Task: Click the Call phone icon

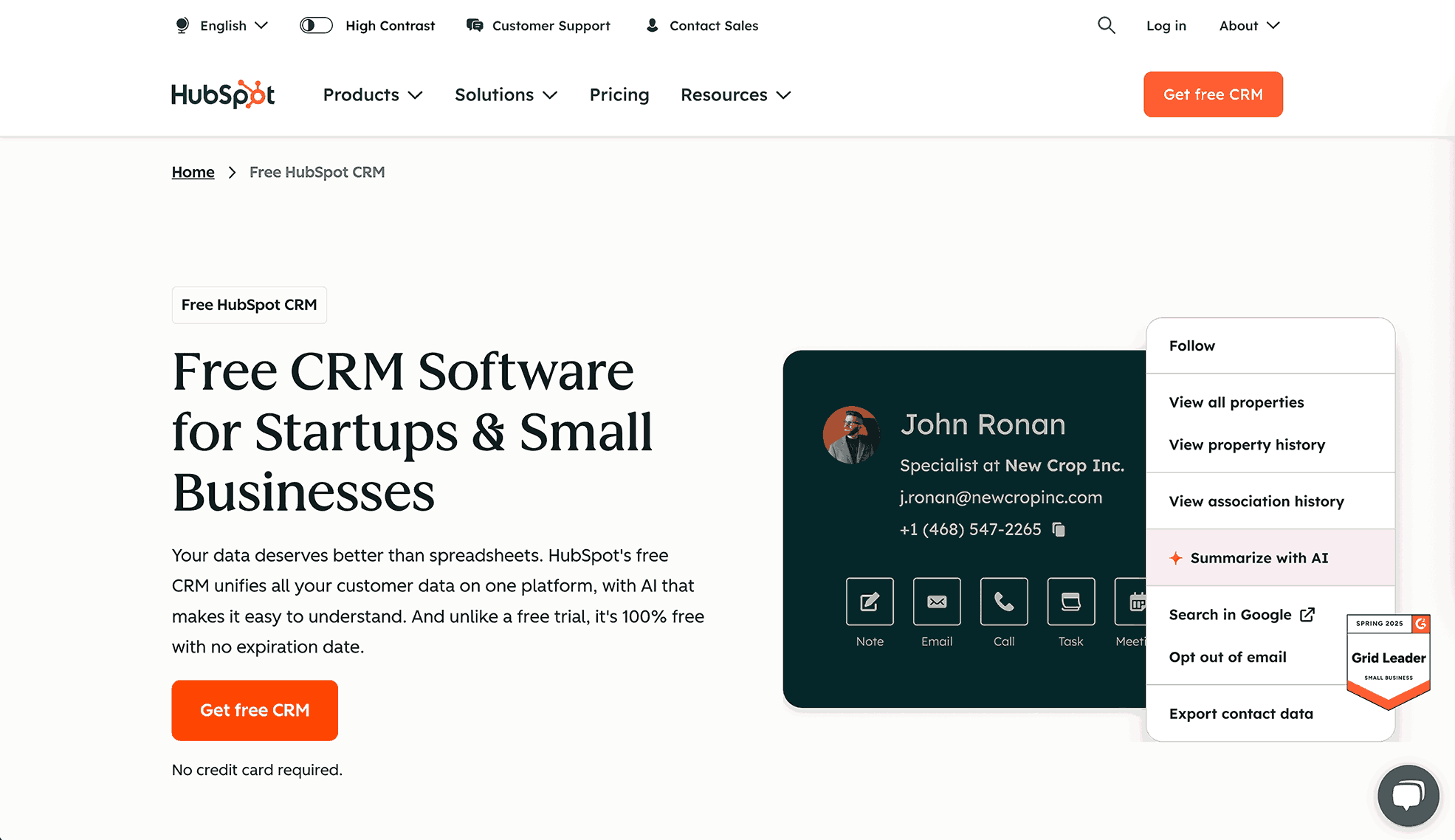Action: 1004,602
